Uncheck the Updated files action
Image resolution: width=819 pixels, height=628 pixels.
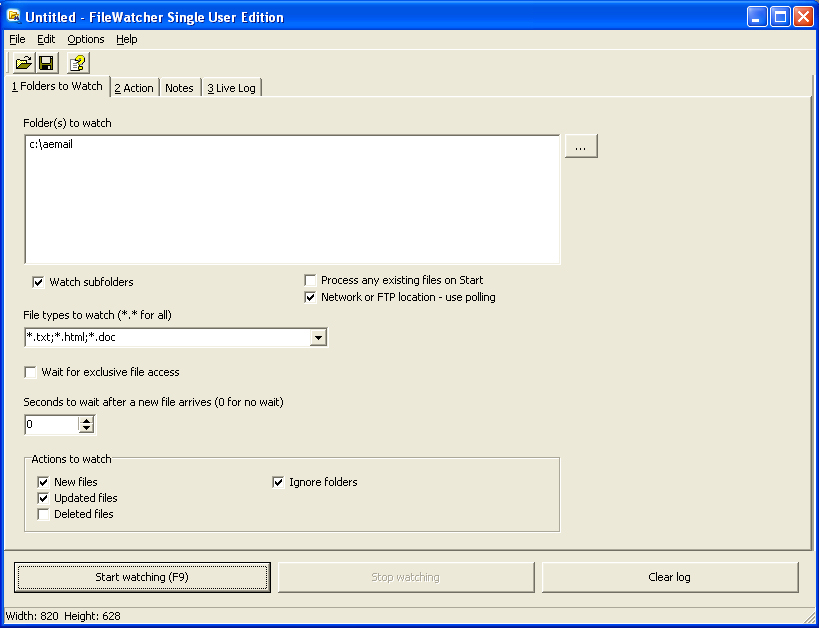click(x=43, y=497)
